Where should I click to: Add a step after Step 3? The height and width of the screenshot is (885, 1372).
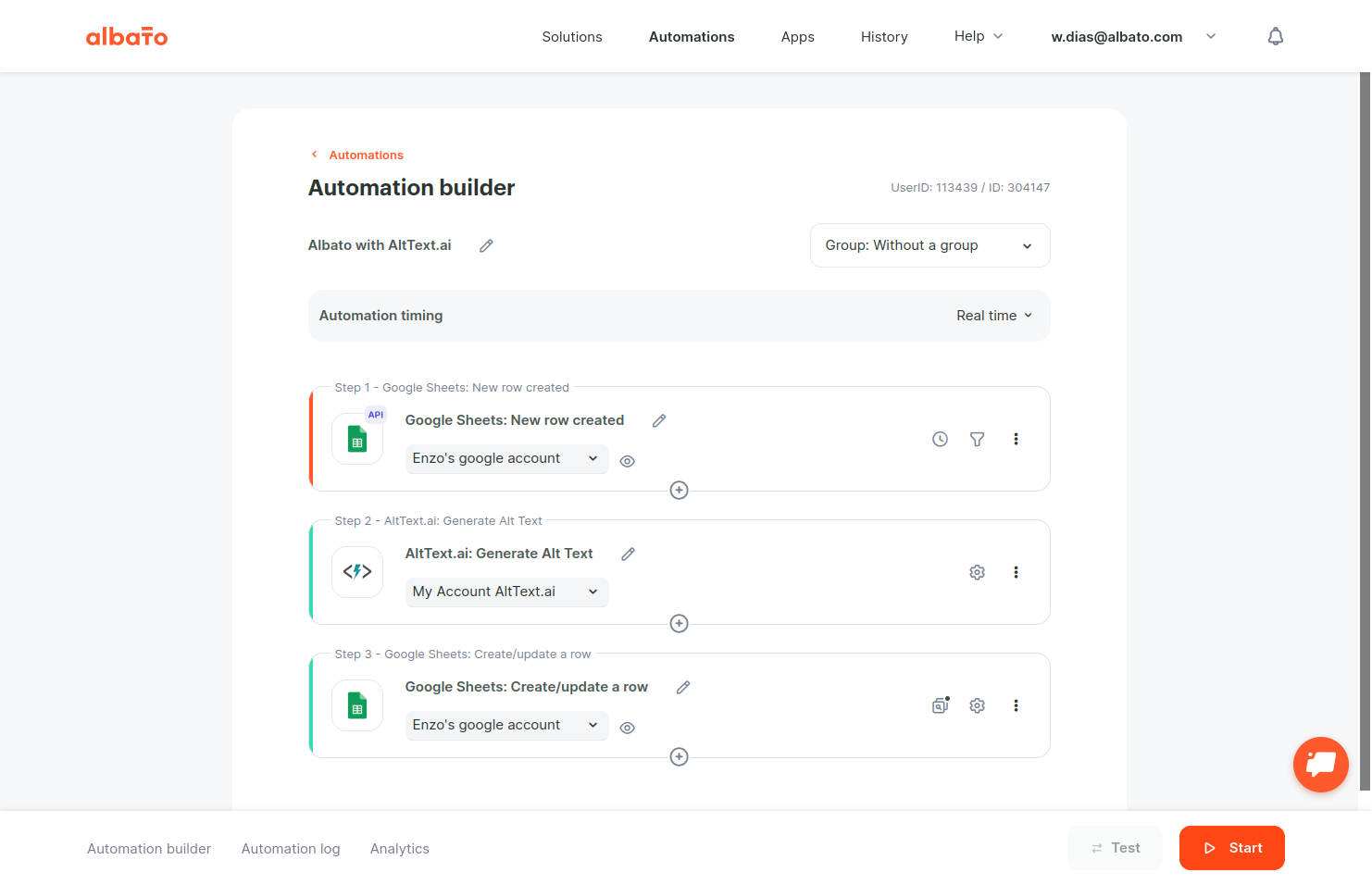679,756
